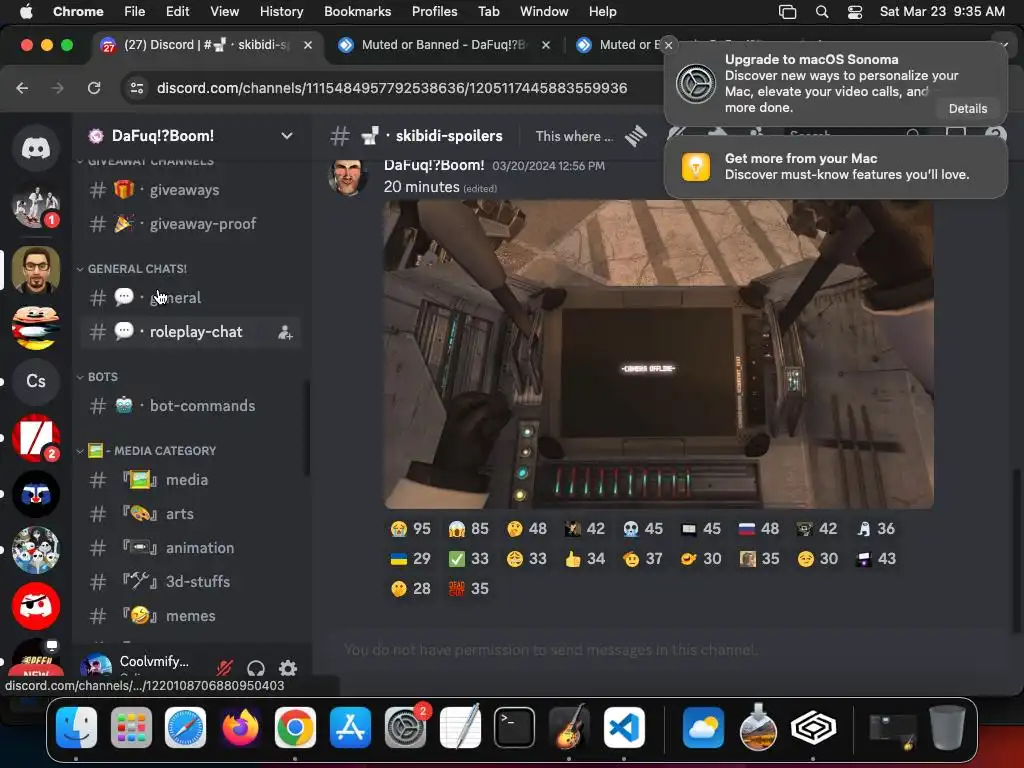The image size is (1024, 768).
Task: Toggle deafen headphones in user panel
Action: 256,667
